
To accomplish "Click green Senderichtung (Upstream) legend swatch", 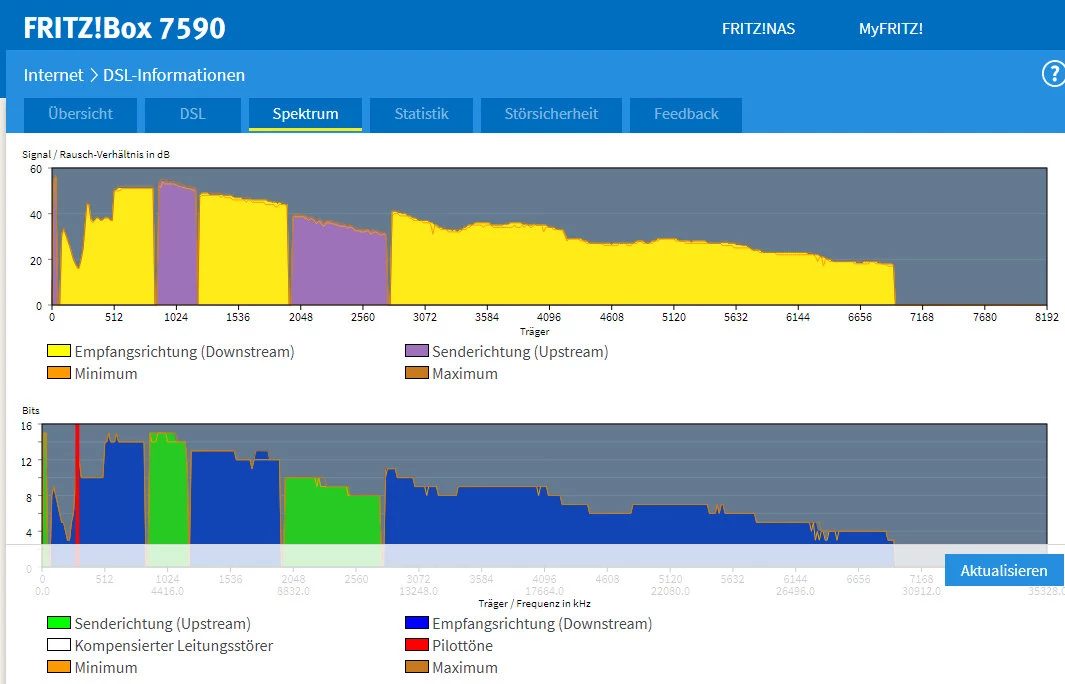I will tap(58, 624).
